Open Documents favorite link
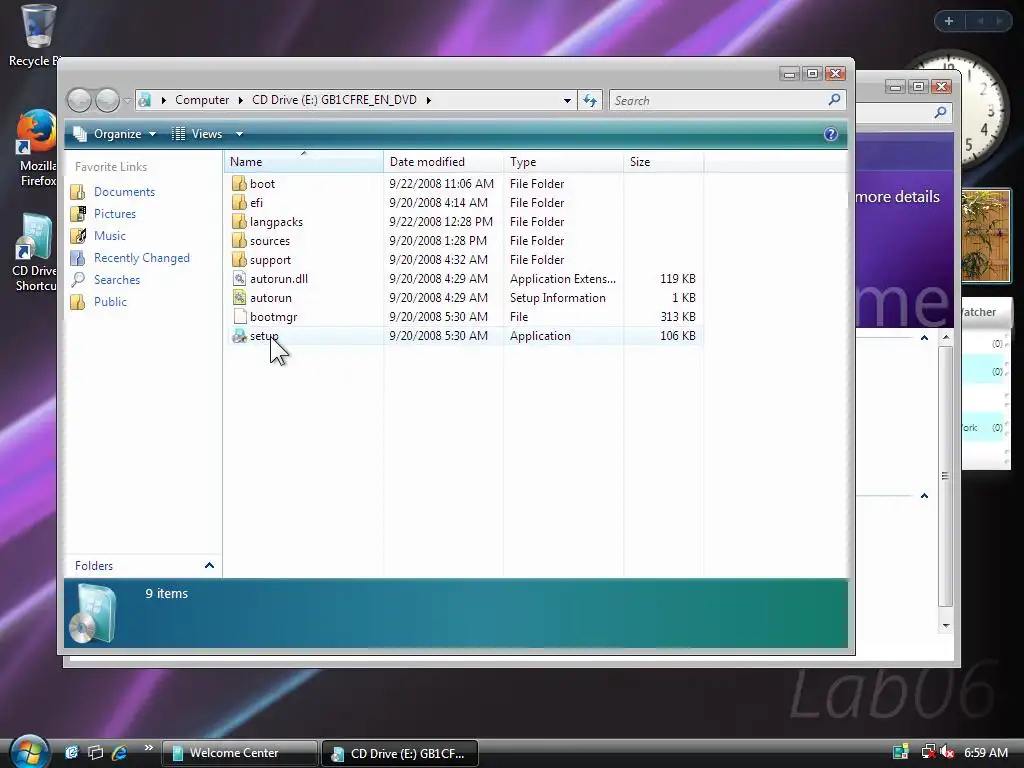This screenshot has height=768, width=1024. click(124, 191)
